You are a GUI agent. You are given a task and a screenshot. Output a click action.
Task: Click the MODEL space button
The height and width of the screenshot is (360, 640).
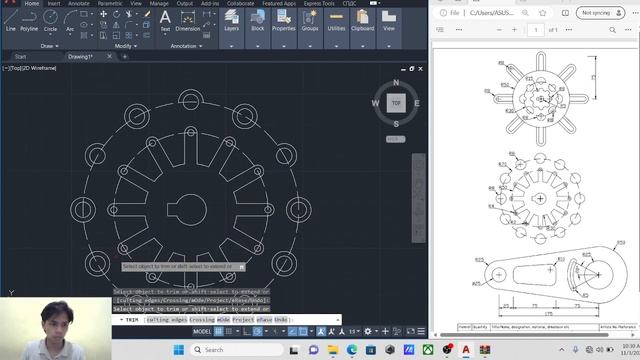[202, 331]
